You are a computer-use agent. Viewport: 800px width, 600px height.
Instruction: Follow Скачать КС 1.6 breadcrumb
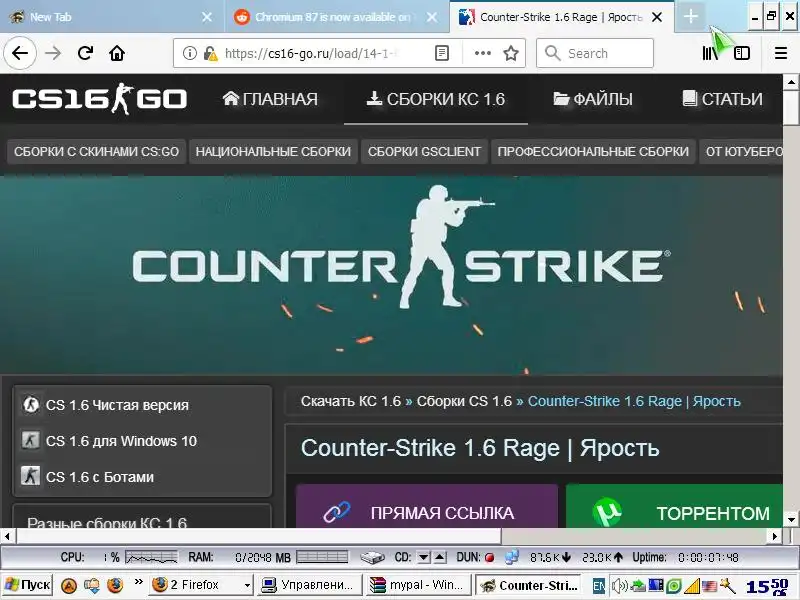click(351, 402)
